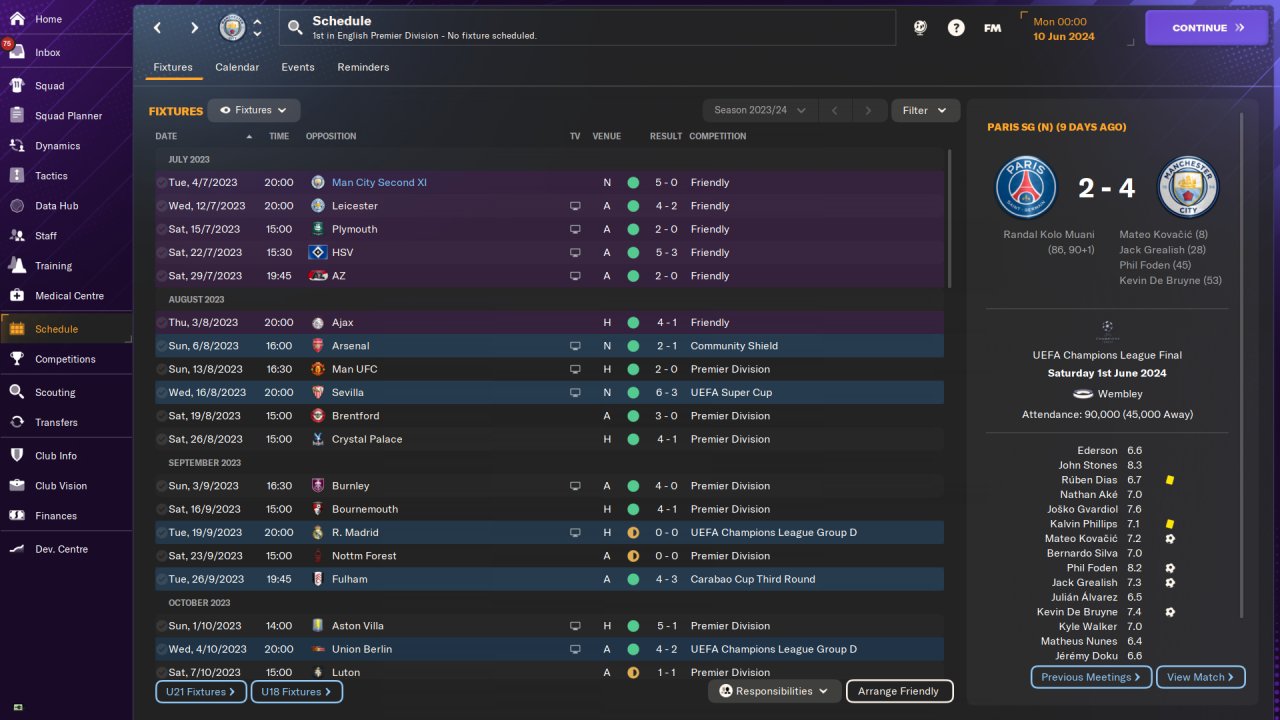Toggle the checkmark on the Leicester fixture row
Image resolution: width=1280 pixels, height=720 pixels.
pos(162,206)
